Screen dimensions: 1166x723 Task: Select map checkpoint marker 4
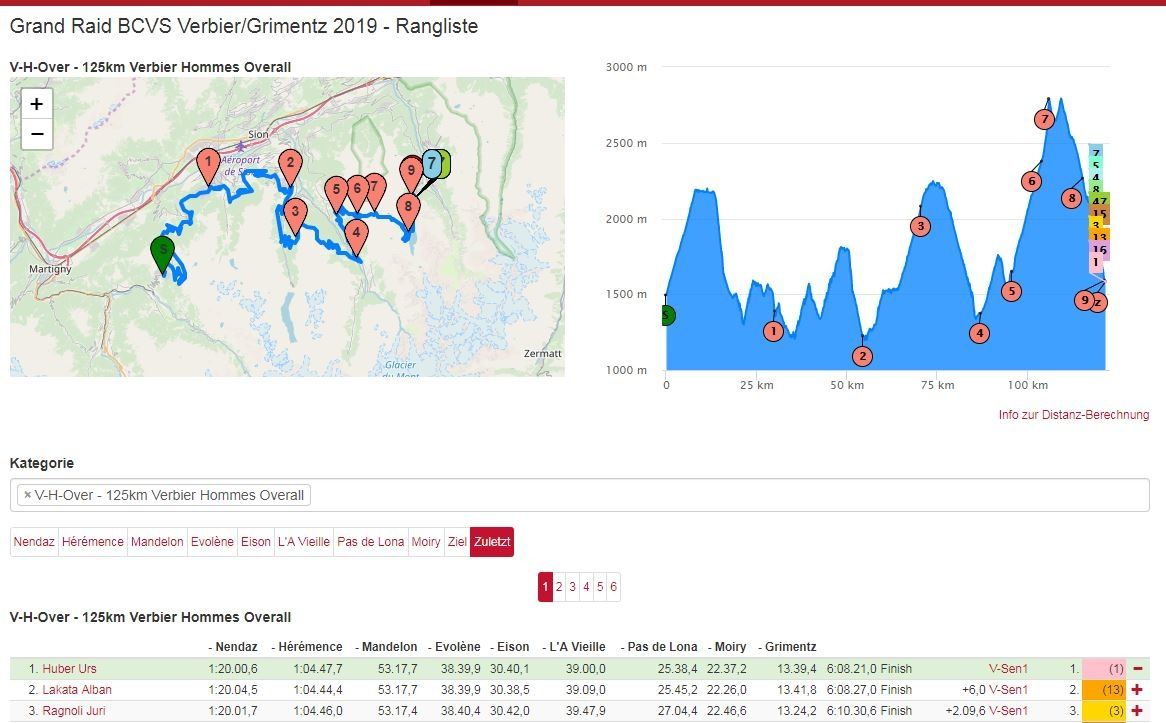[356, 236]
